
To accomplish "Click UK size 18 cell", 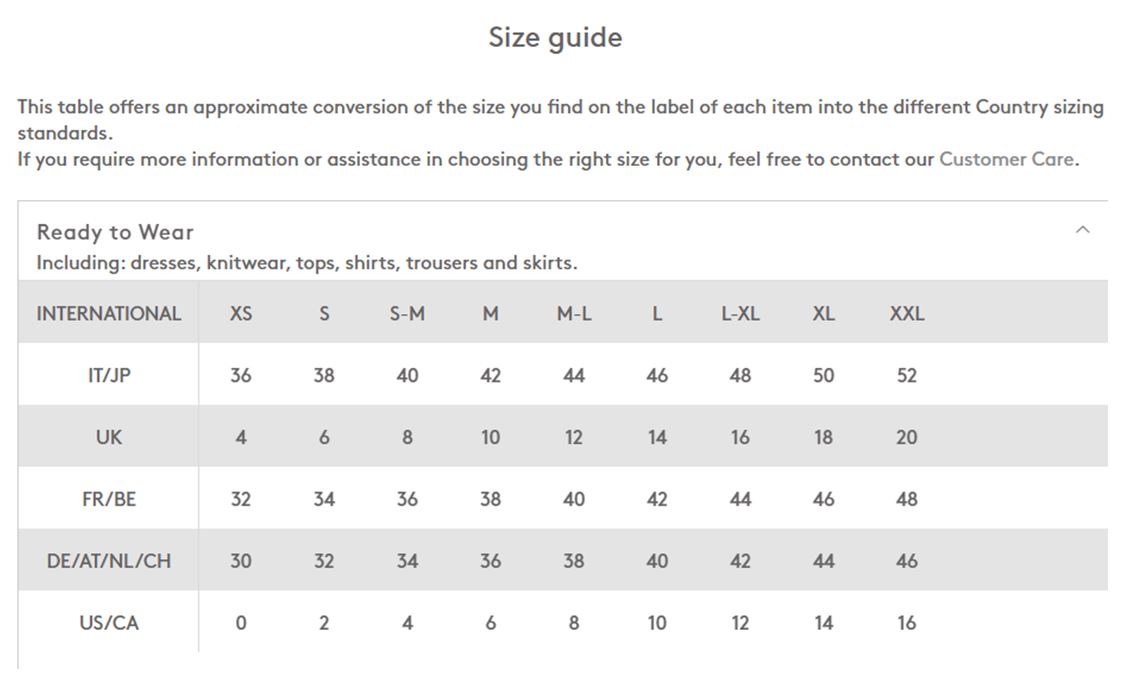I will click(824, 437).
